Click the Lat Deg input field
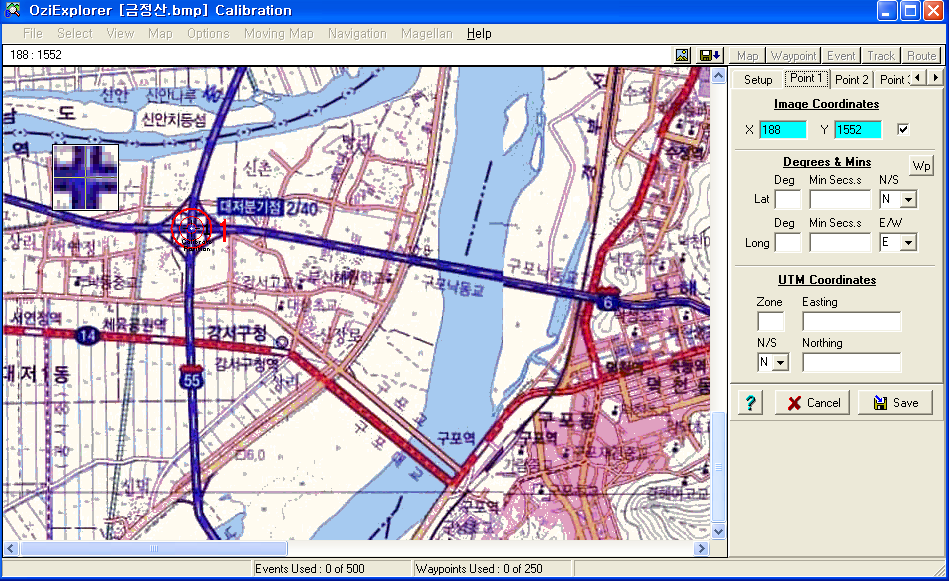 [788, 199]
